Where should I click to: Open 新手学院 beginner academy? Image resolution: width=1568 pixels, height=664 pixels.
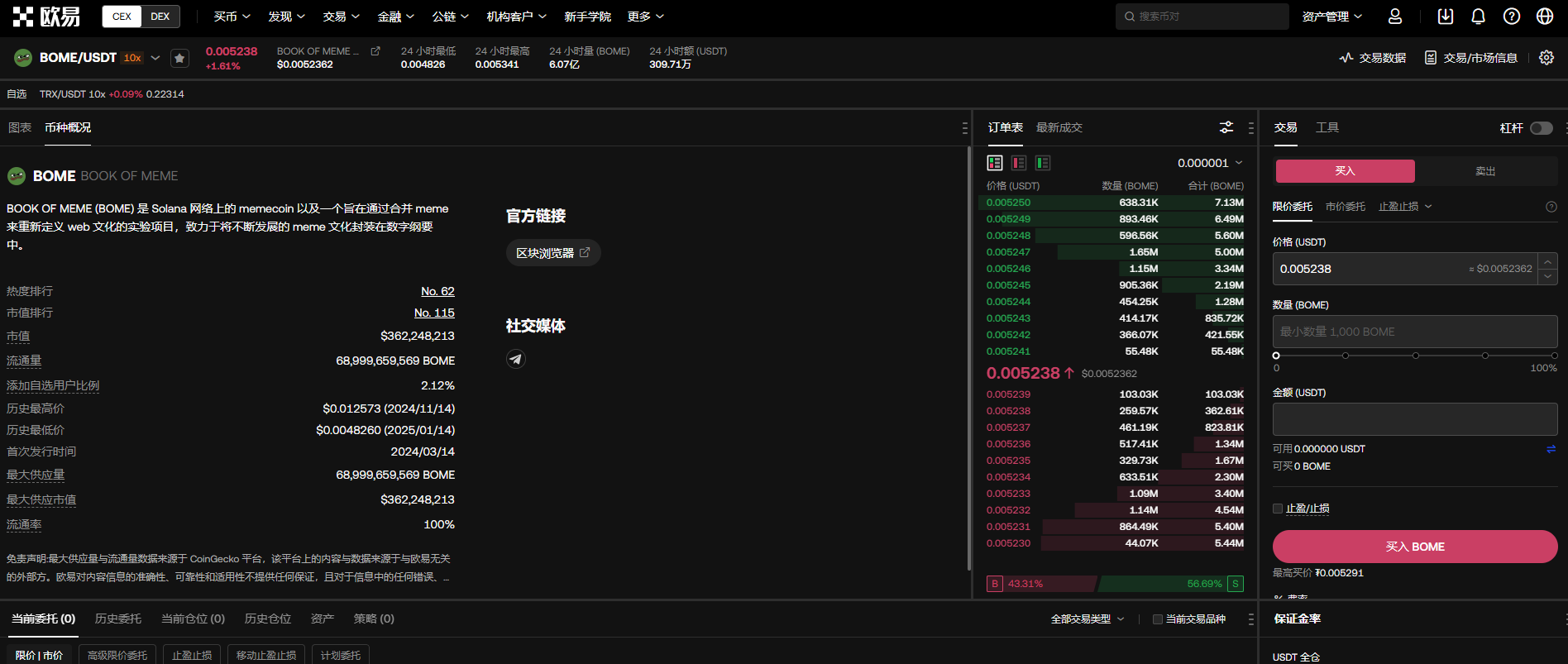pos(587,17)
